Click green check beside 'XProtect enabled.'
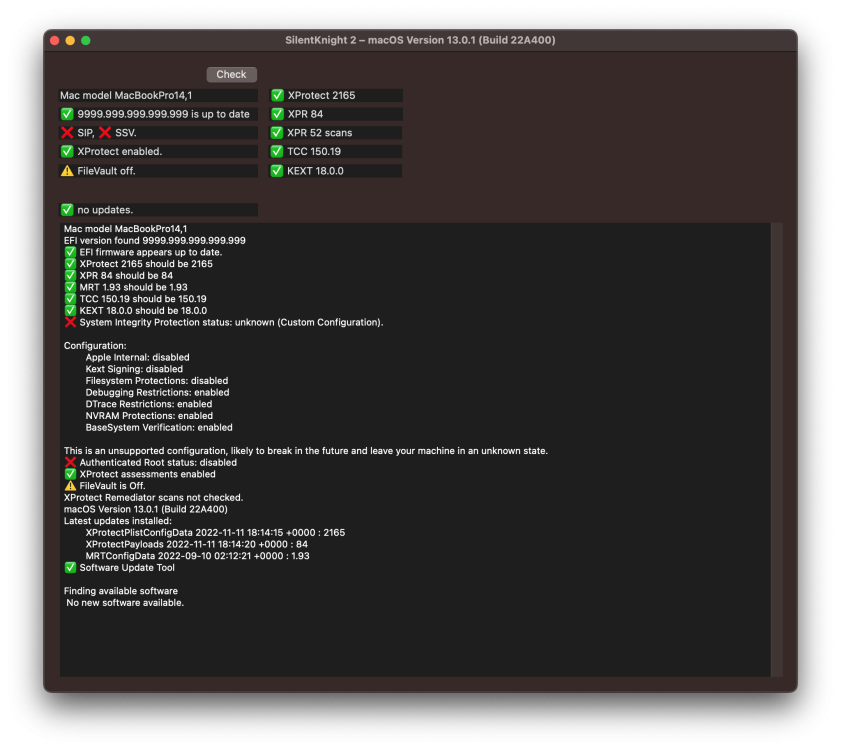The width and height of the screenshot is (841, 750). coord(67,151)
